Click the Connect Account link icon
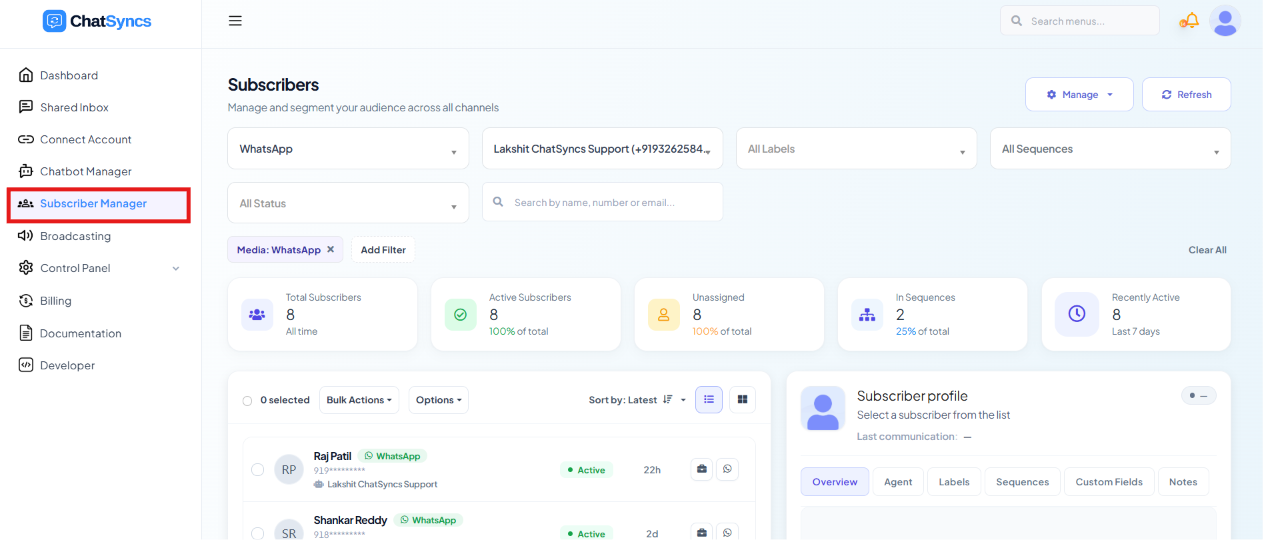The height and width of the screenshot is (540, 1263). (x=26, y=139)
